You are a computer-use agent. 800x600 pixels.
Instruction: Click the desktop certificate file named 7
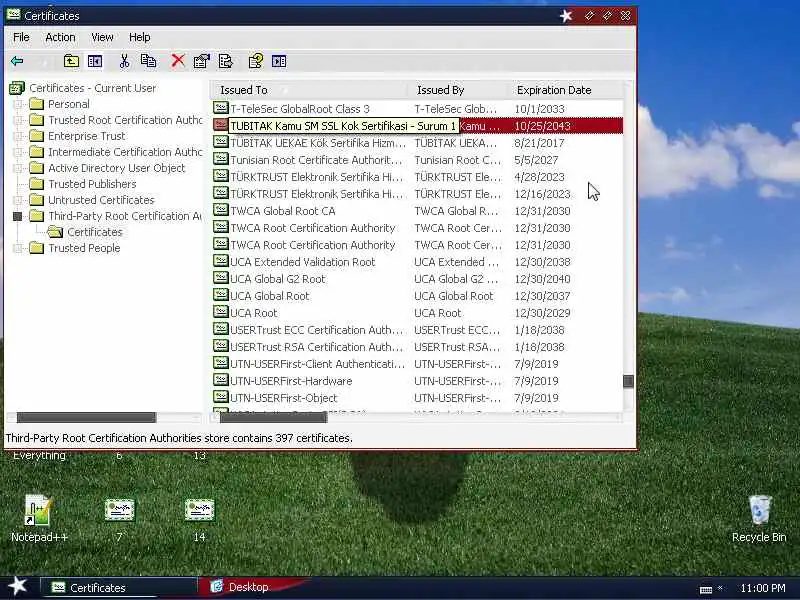point(119,510)
